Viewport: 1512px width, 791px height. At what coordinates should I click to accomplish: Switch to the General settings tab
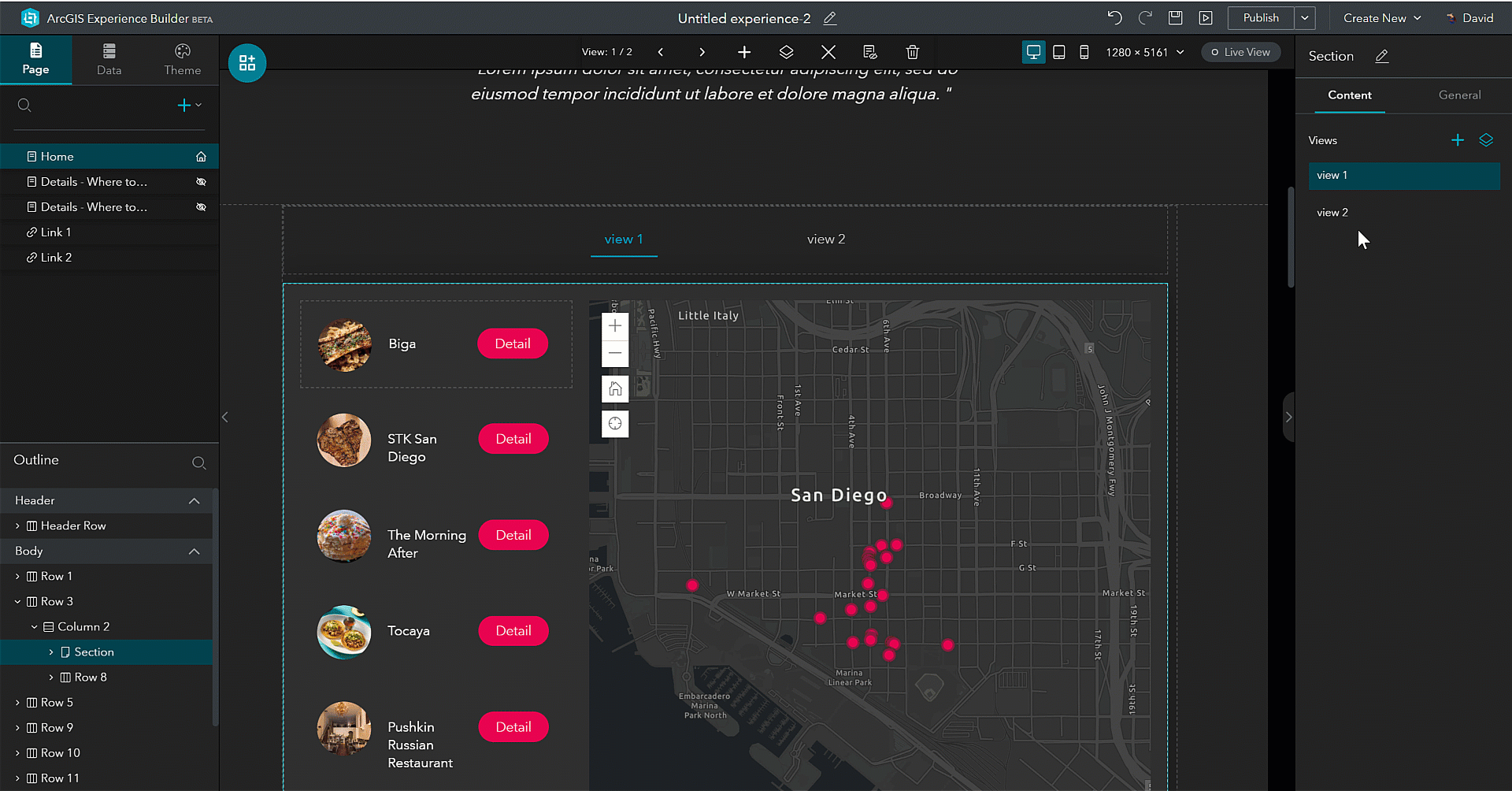1459,95
